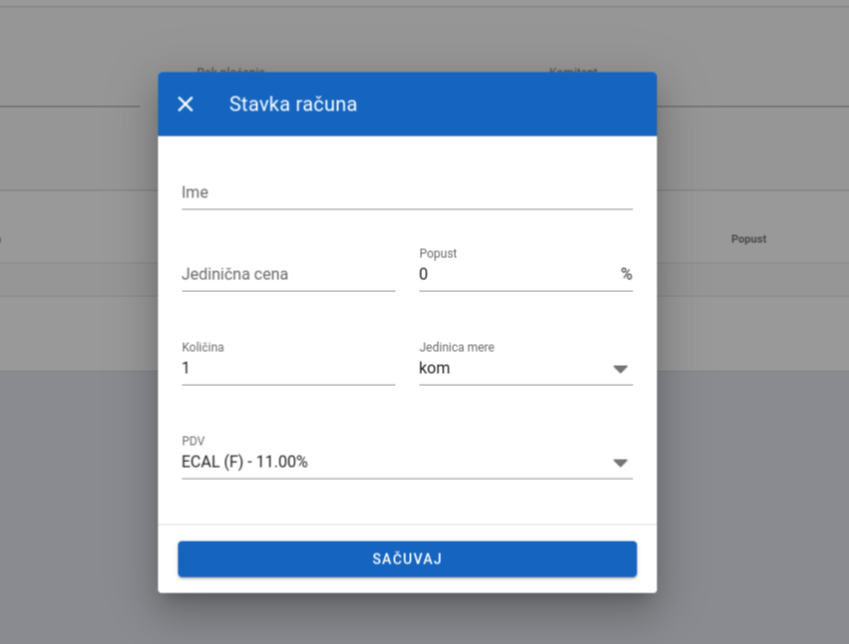This screenshot has height=644, width=849.
Task: Click the percent sign in Popust
Action: [x=626, y=274]
